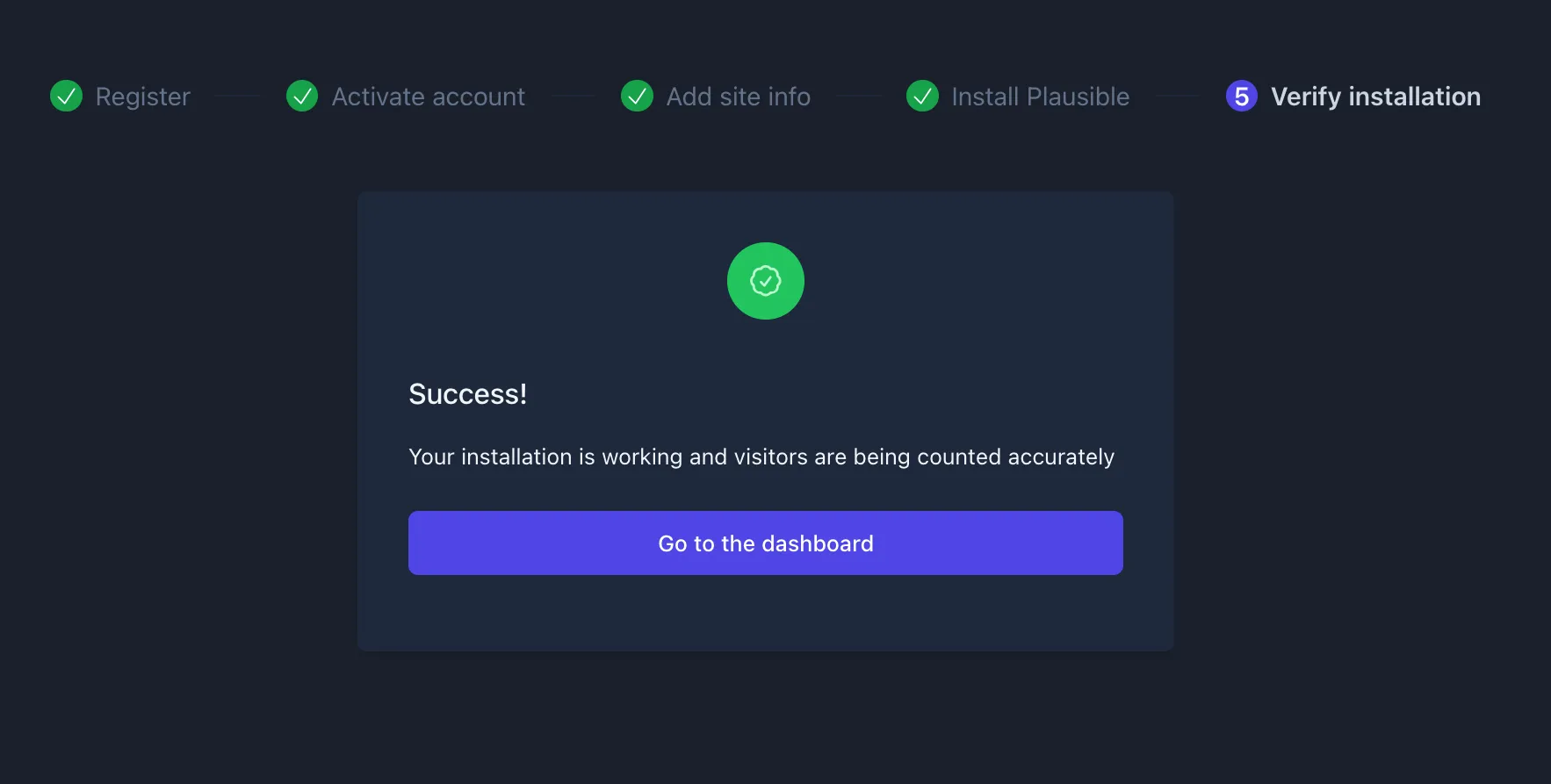Click the divider between Activate account and Add site info

573,96
